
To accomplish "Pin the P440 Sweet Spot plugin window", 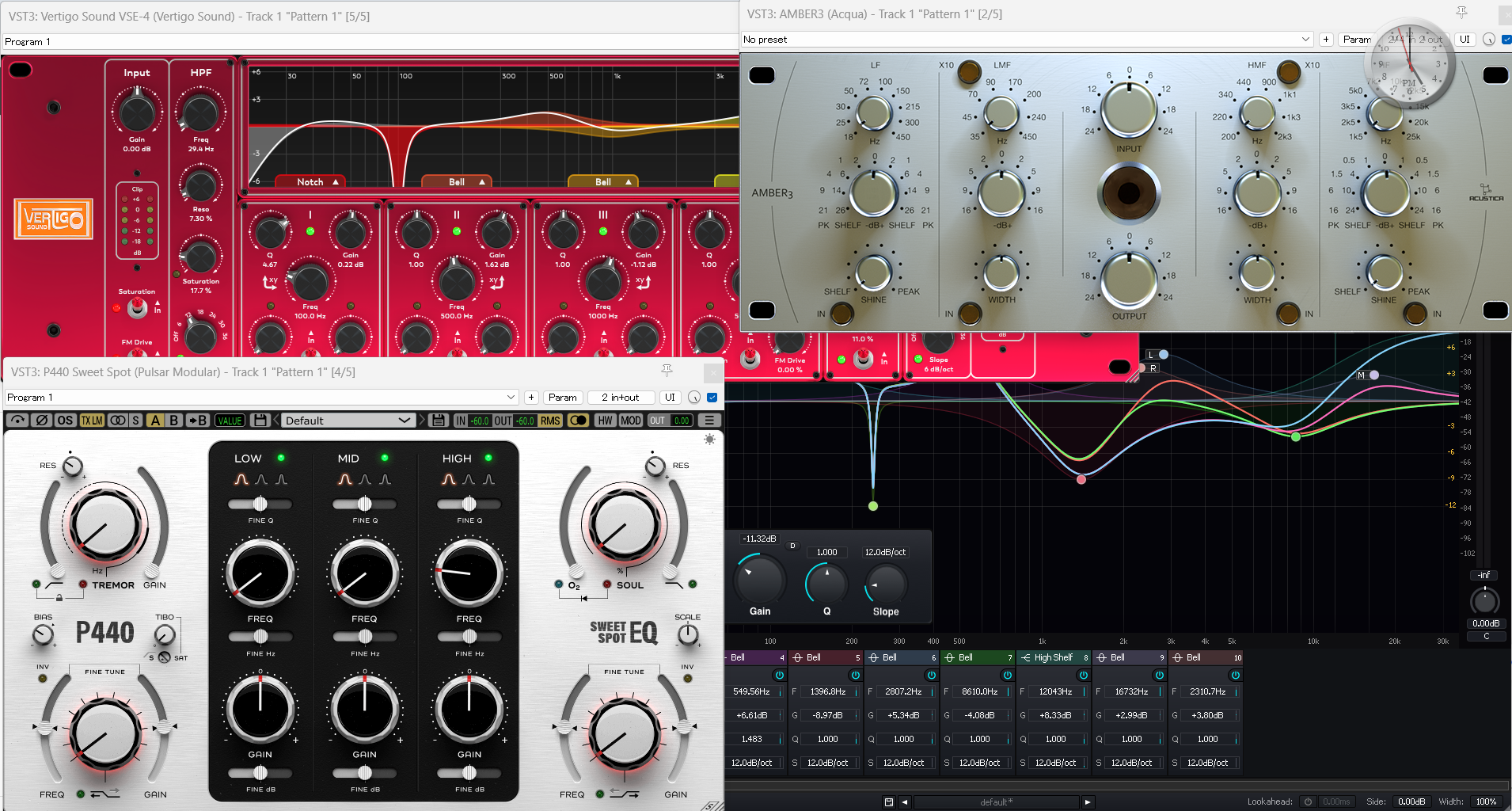I will 667,371.
